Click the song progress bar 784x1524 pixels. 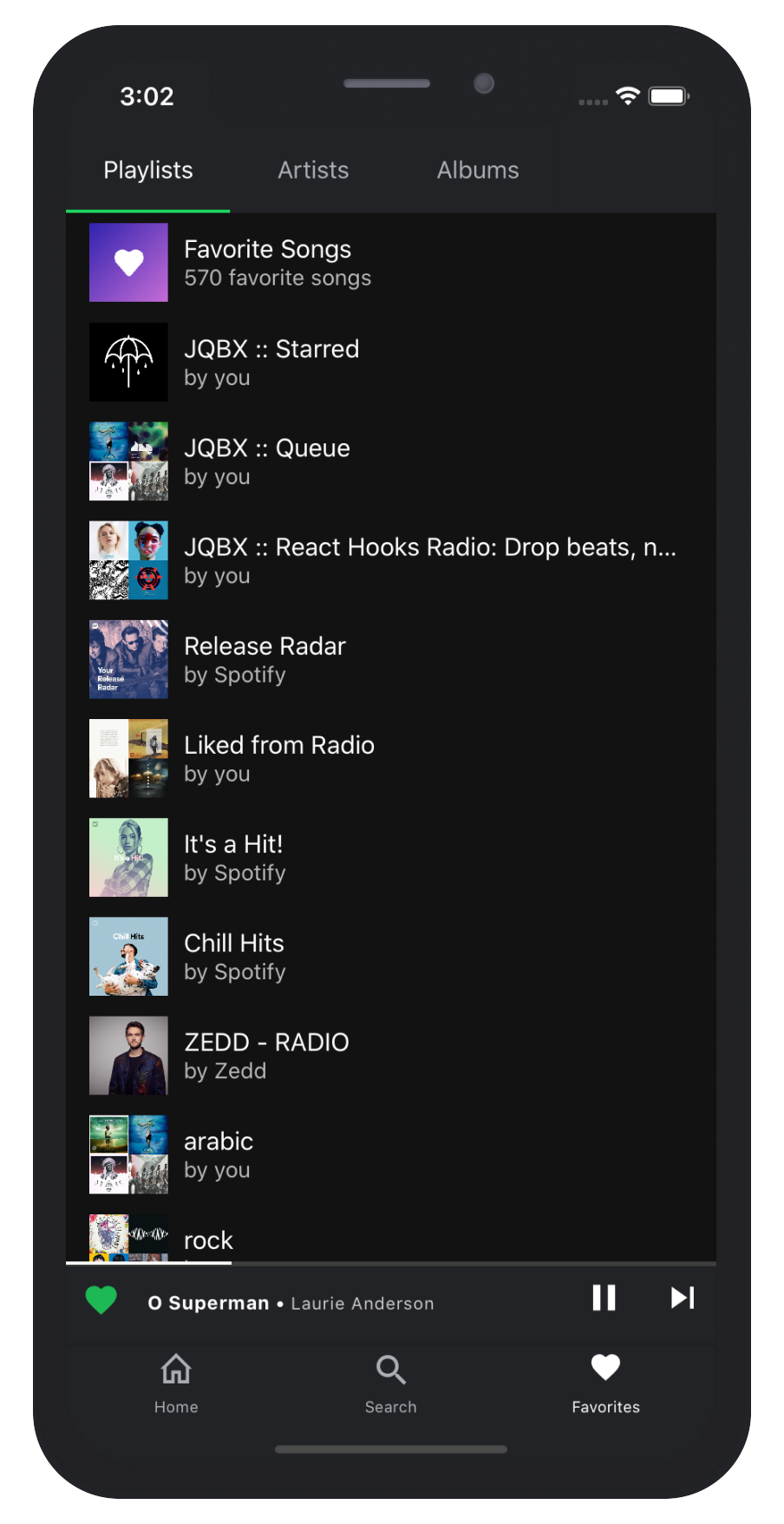390,1263
